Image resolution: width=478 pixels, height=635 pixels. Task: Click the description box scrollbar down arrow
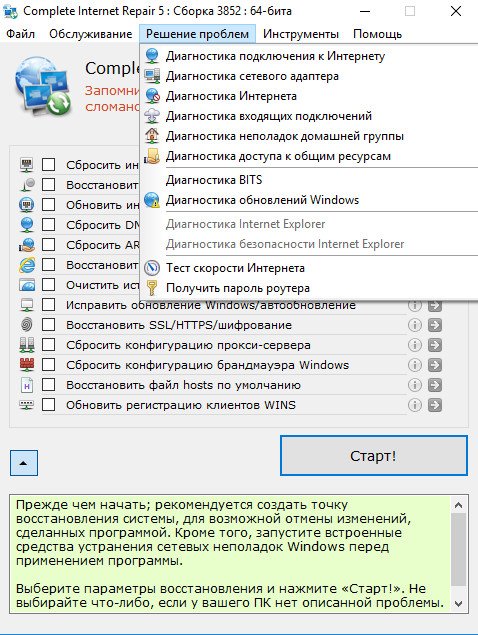point(459,603)
